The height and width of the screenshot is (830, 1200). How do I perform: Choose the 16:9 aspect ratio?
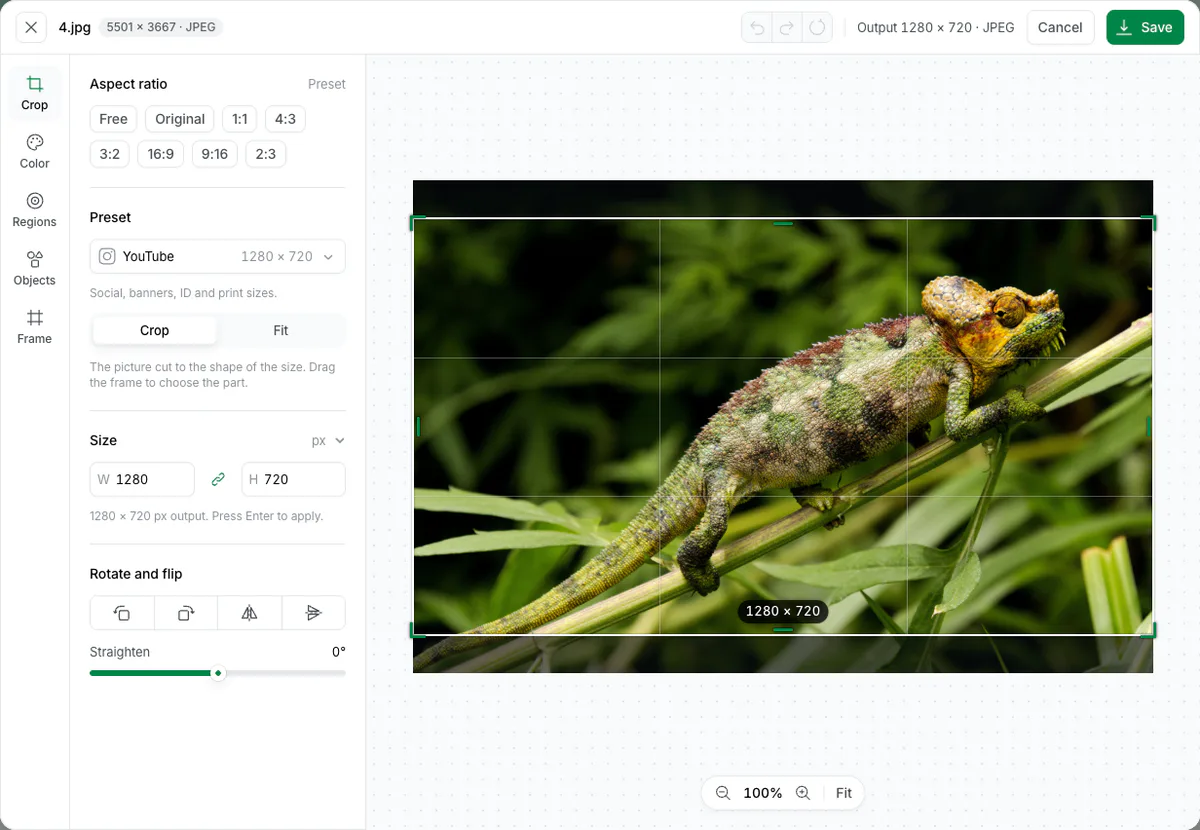tap(161, 154)
